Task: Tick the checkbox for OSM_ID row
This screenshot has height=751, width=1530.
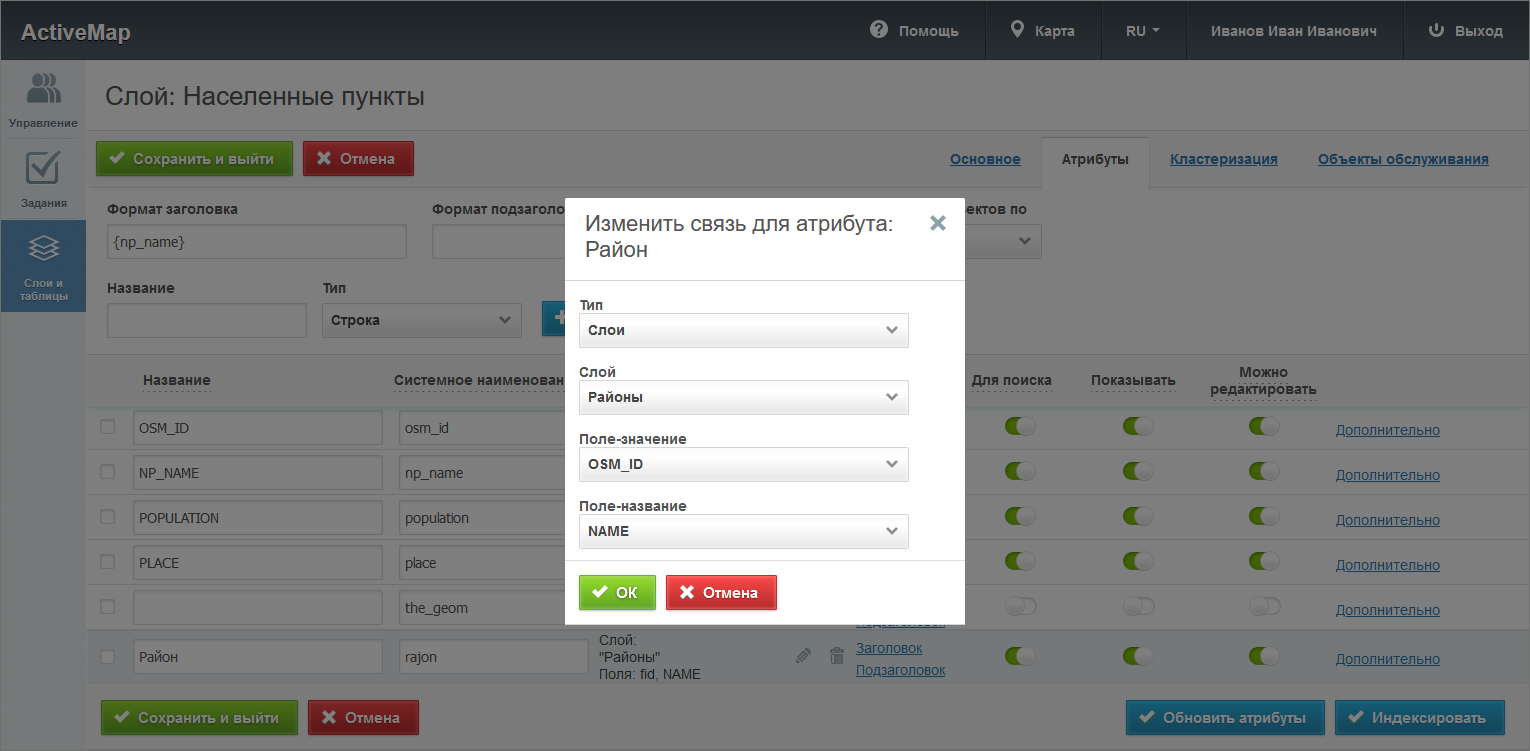Action: tap(108, 428)
